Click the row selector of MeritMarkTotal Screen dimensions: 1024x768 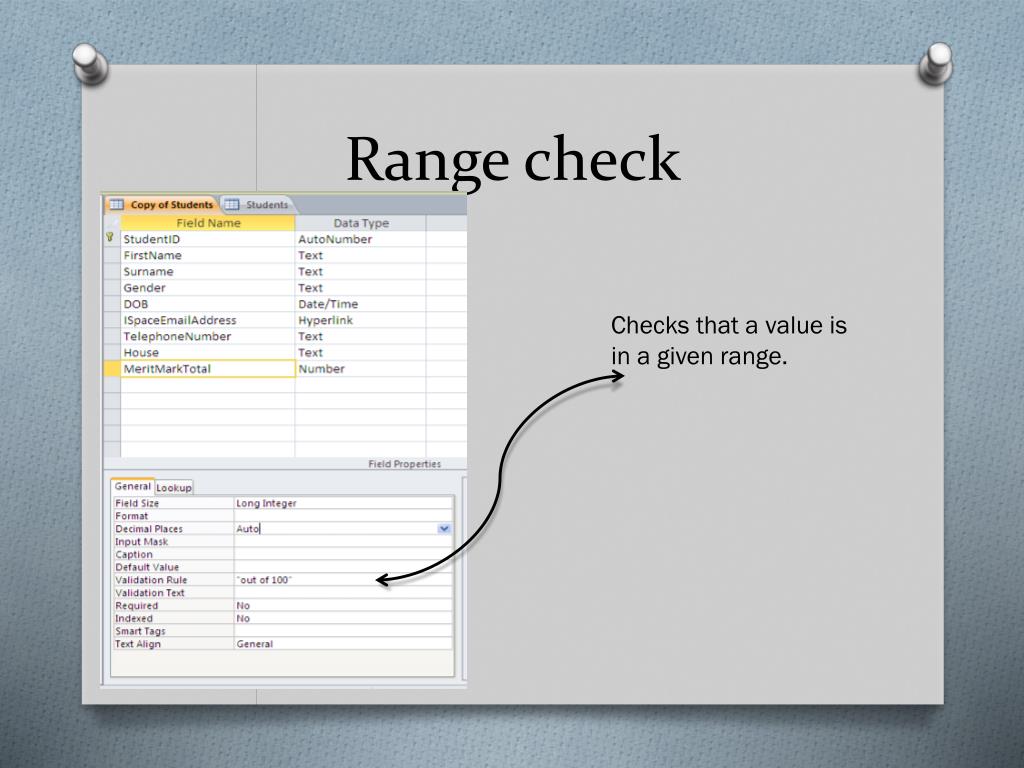tap(112, 368)
